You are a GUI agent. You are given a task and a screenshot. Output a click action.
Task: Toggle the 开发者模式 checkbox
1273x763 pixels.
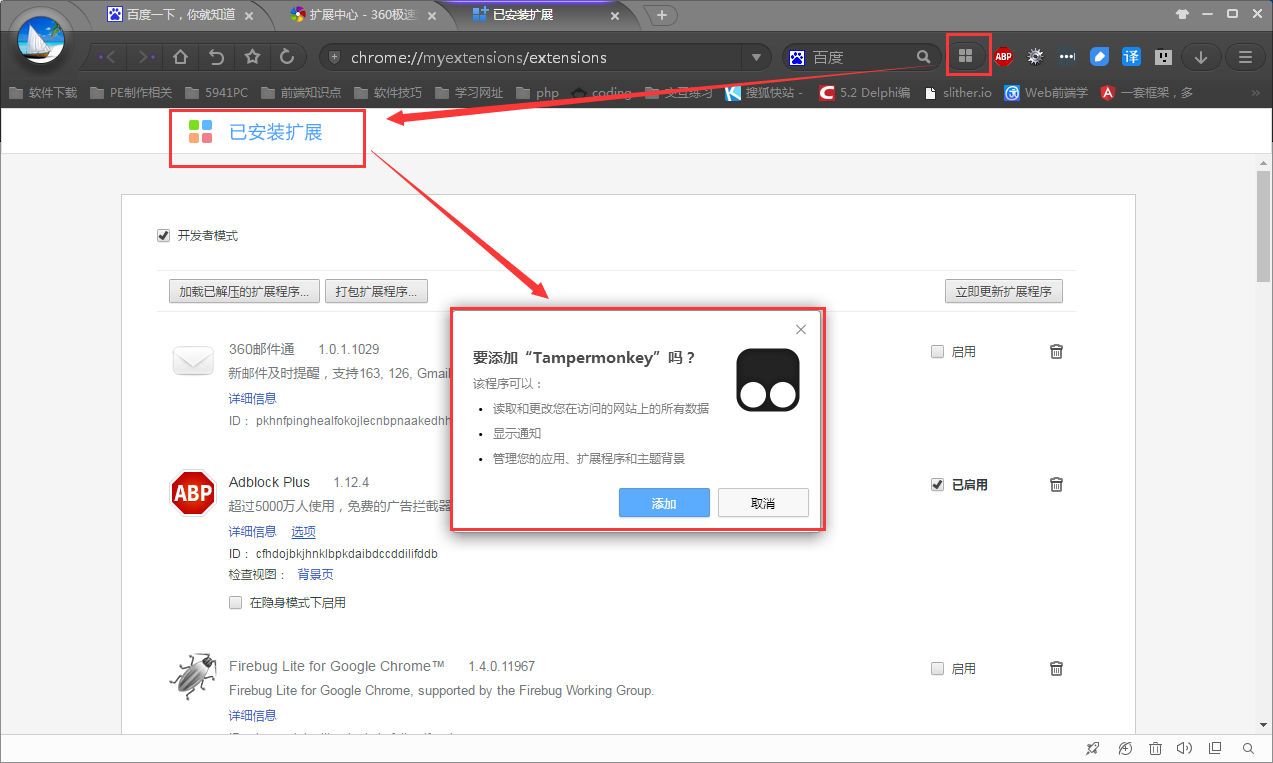click(163, 236)
